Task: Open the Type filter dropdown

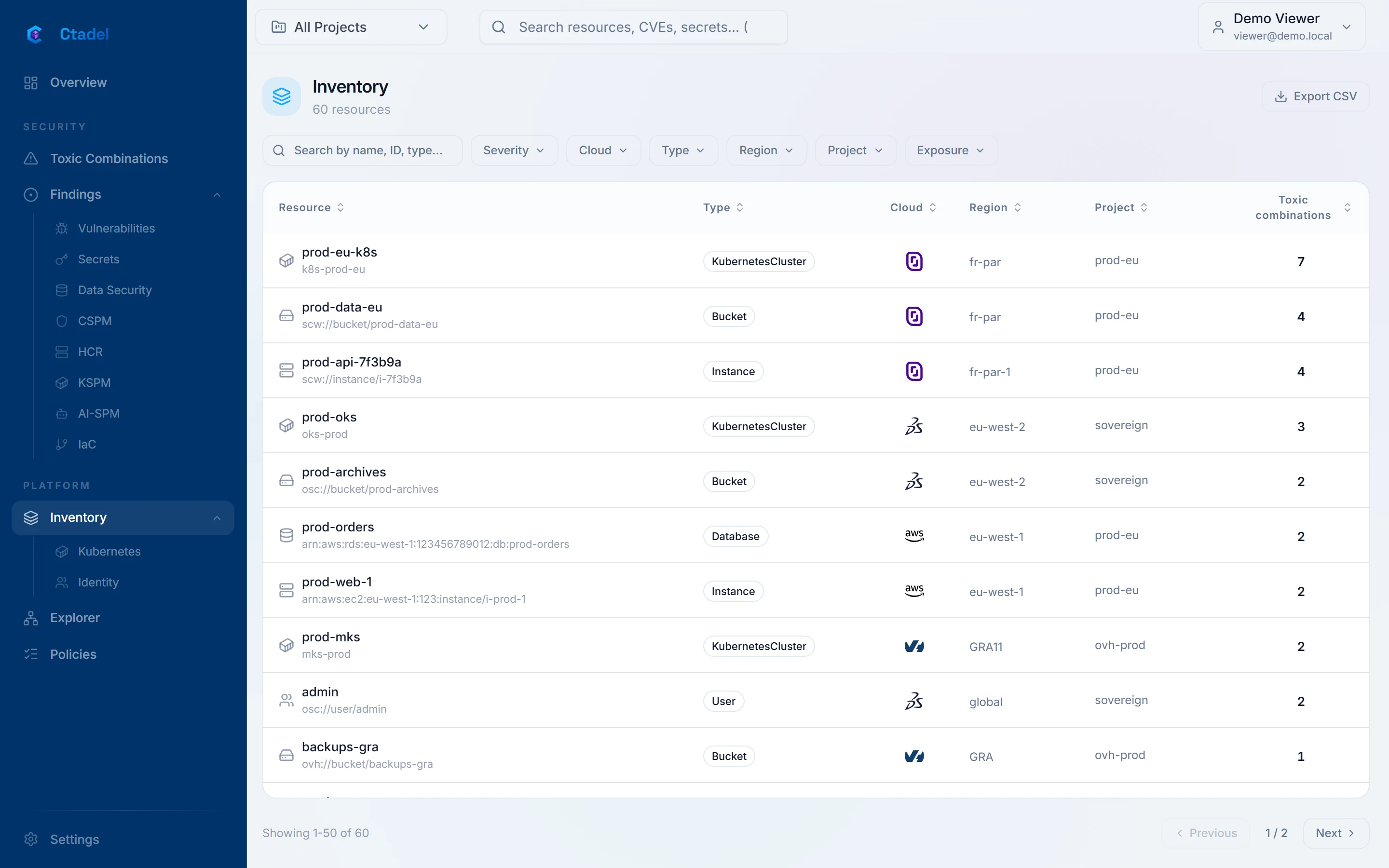Action: tap(683, 150)
